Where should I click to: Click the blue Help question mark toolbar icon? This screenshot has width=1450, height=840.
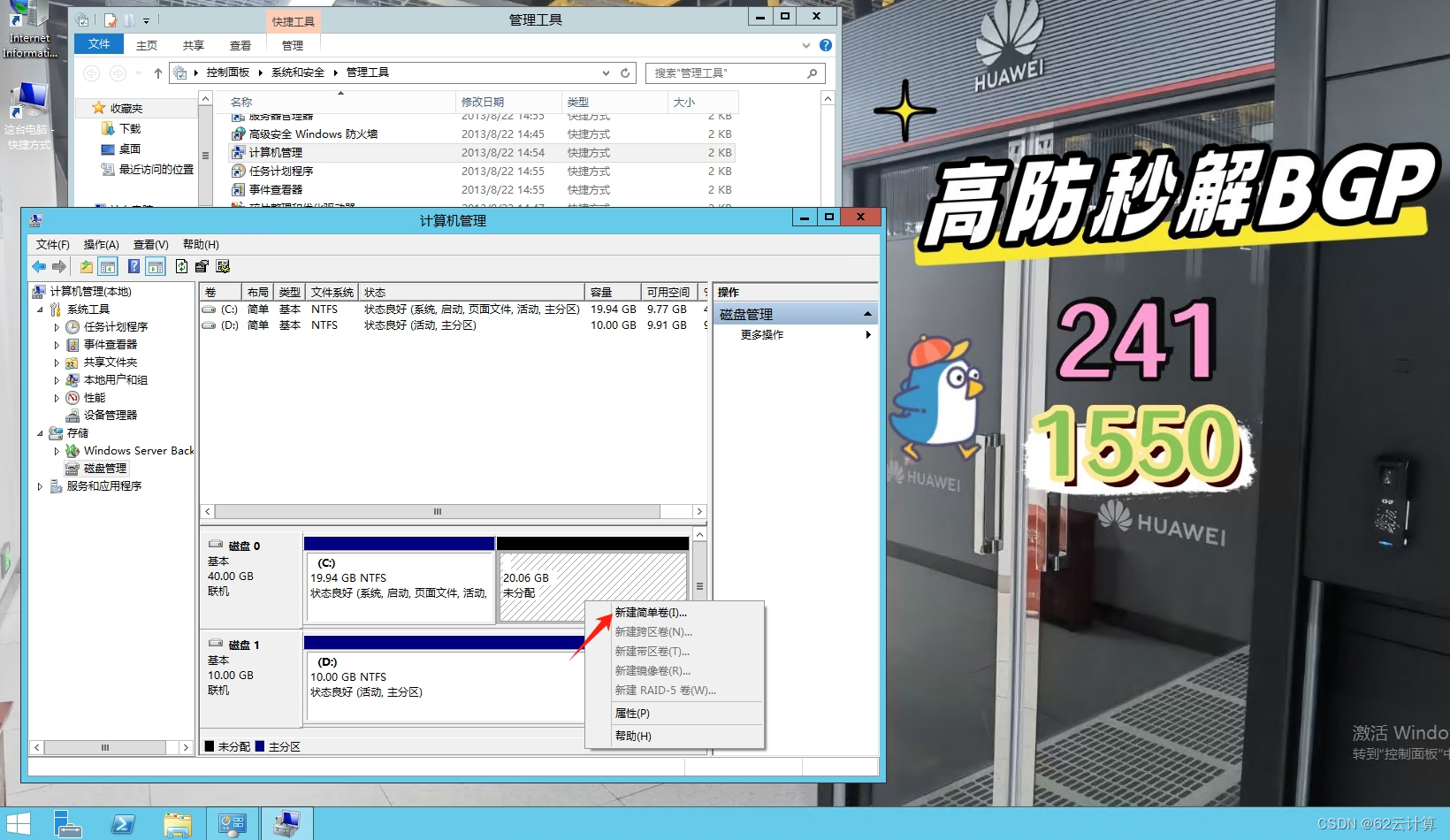click(x=134, y=266)
